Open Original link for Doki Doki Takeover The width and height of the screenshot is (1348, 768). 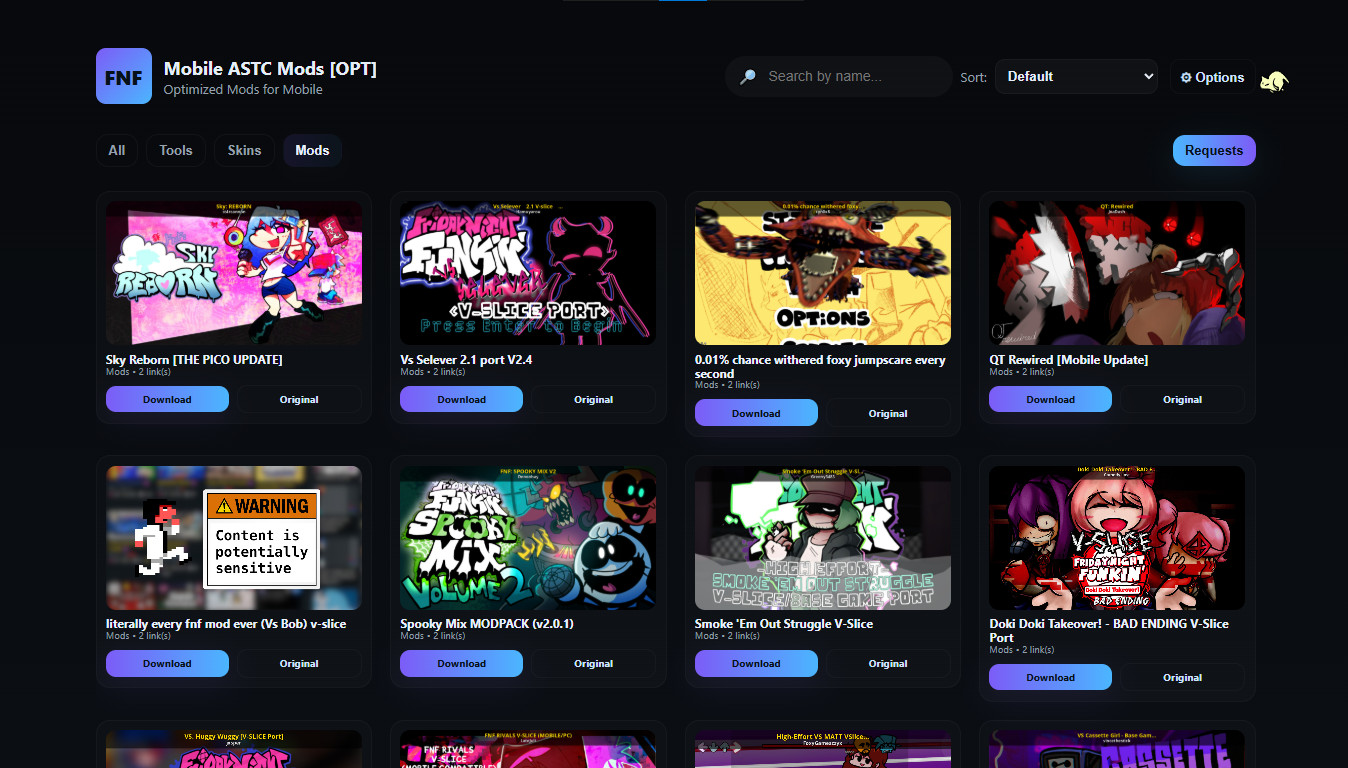pos(1182,677)
